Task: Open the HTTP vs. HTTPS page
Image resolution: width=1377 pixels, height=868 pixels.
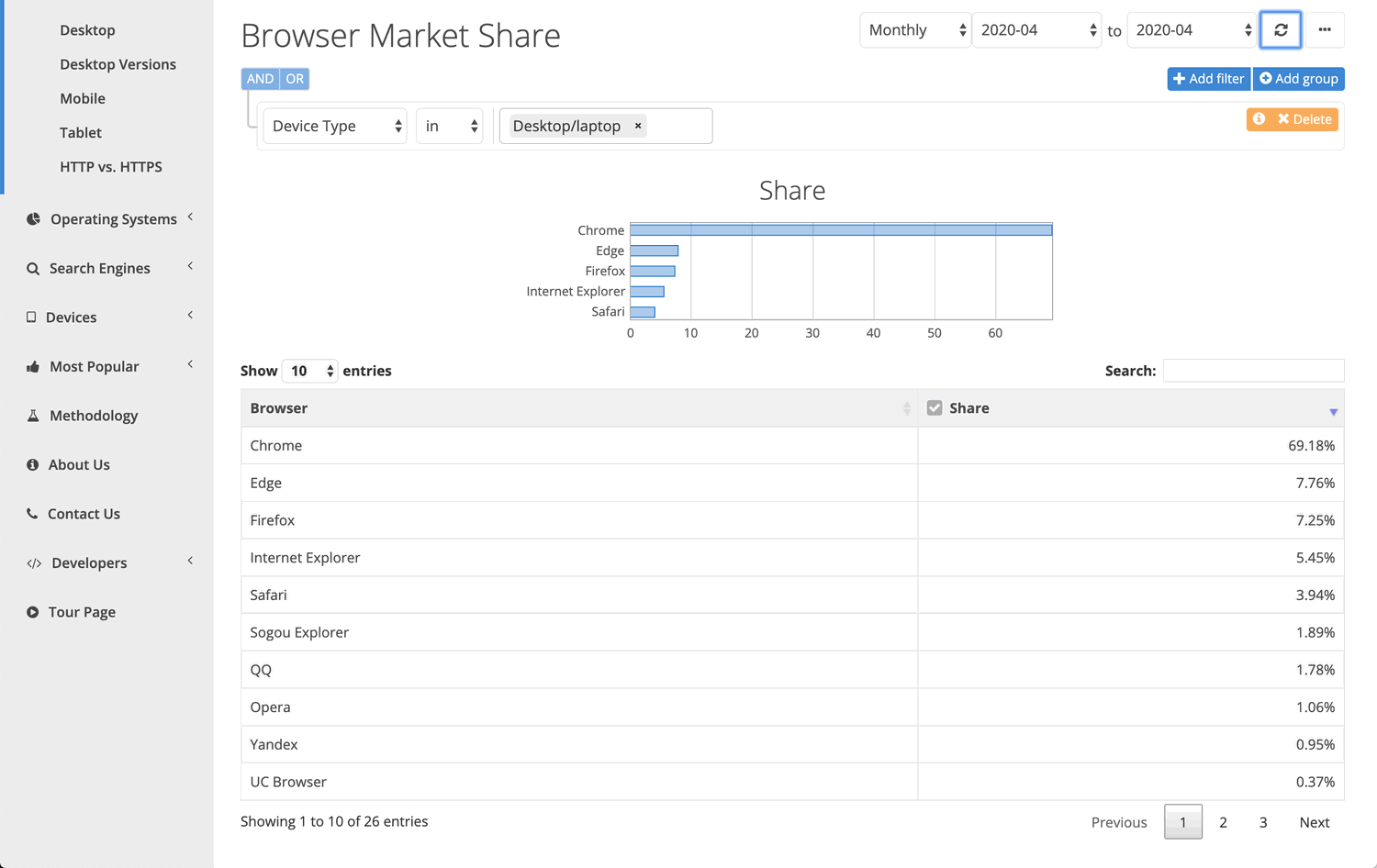Action: coord(110,166)
